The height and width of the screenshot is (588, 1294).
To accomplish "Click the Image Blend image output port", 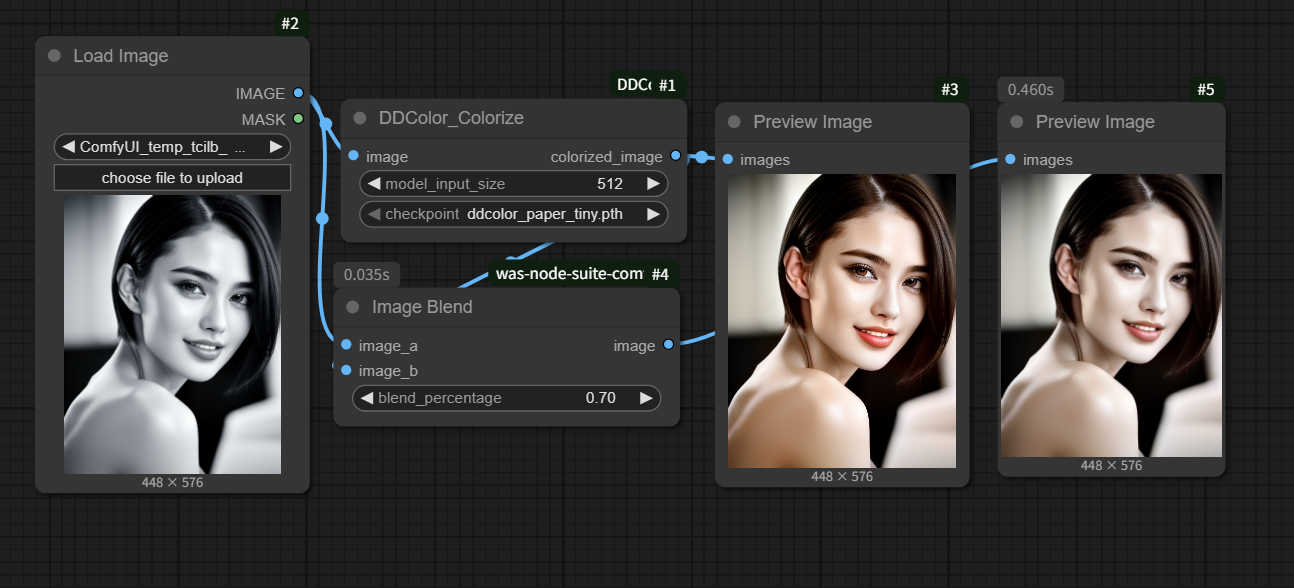I will pyautogui.click(x=668, y=345).
